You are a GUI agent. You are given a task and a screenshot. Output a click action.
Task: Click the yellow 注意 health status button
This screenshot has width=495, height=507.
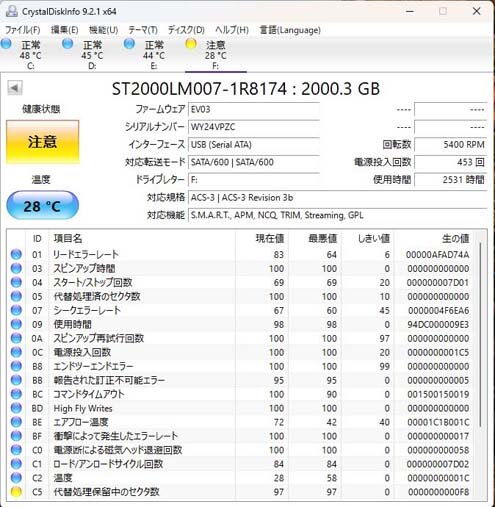coord(43,142)
